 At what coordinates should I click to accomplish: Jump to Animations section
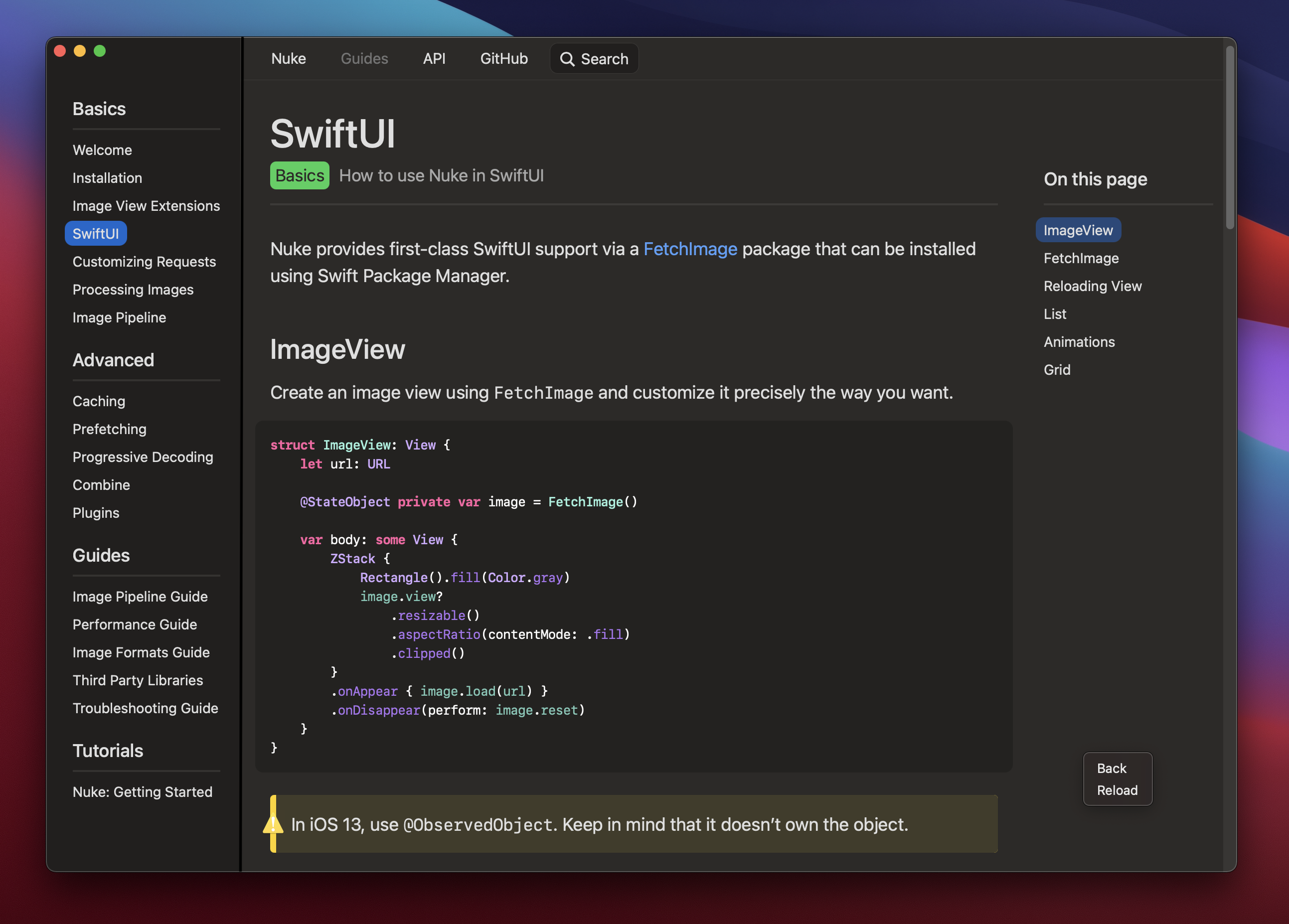[1079, 341]
